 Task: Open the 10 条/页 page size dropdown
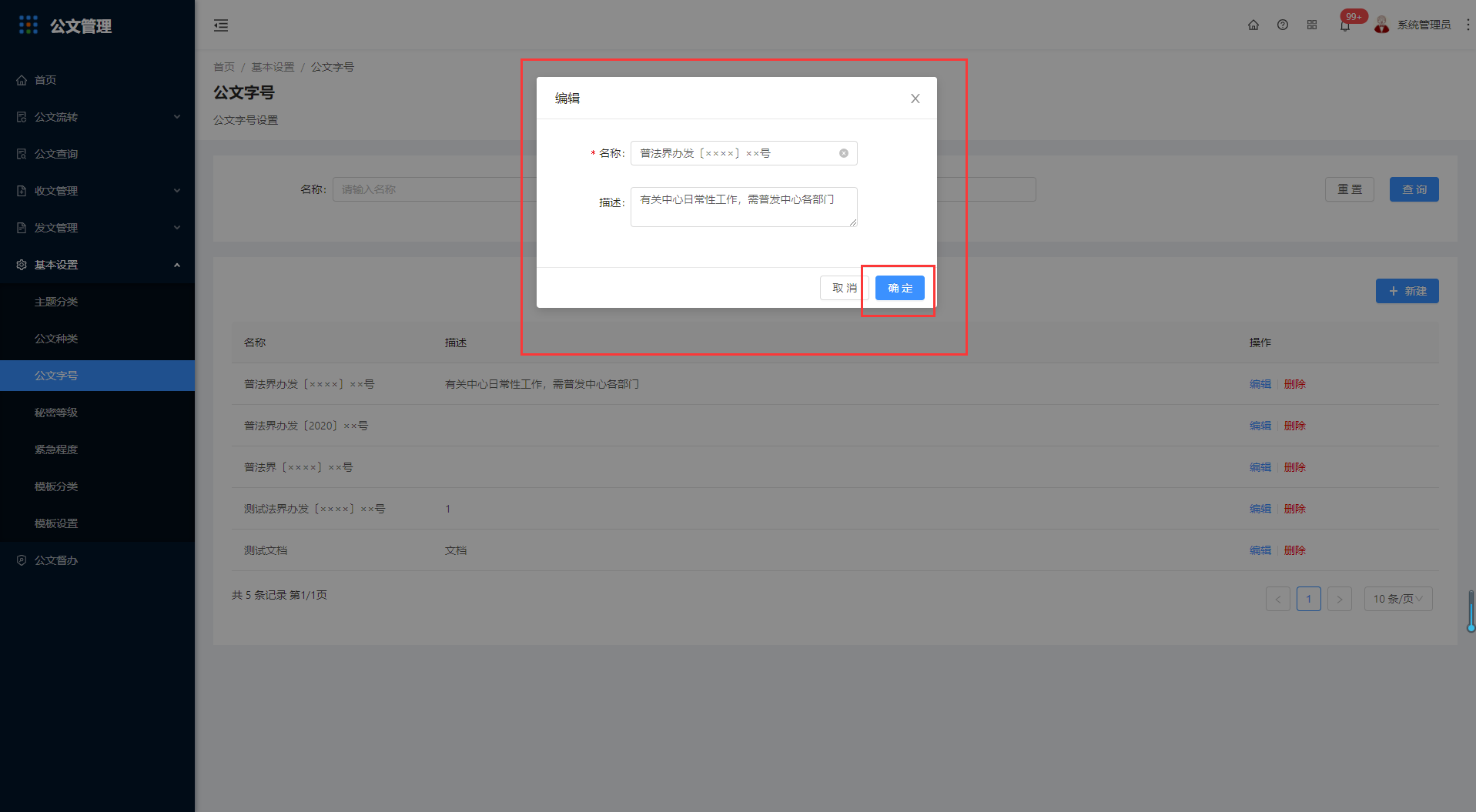(x=1398, y=599)
